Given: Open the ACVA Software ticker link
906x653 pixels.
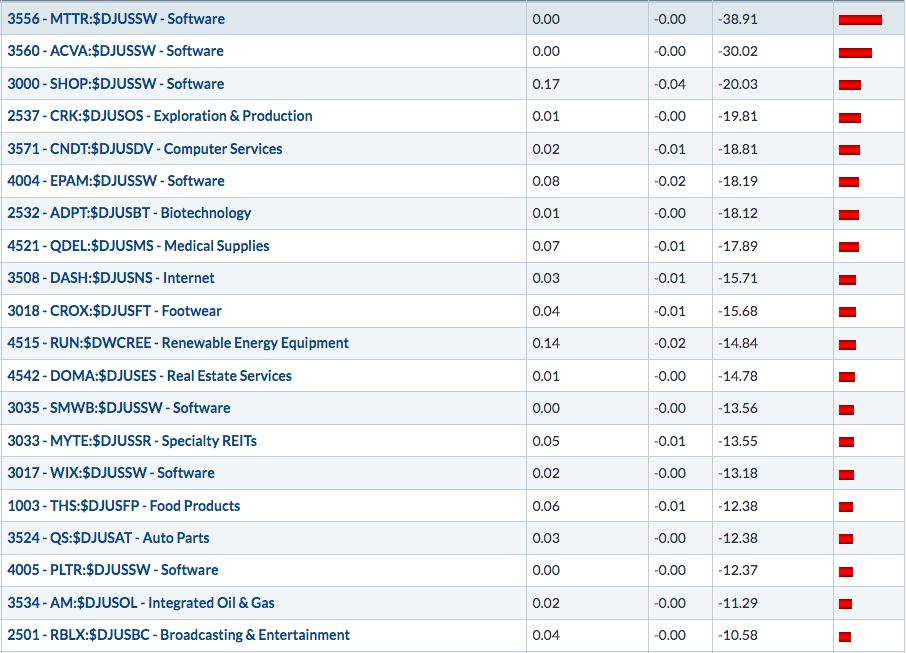Looking at the screenshot, I should coord(116,51).
